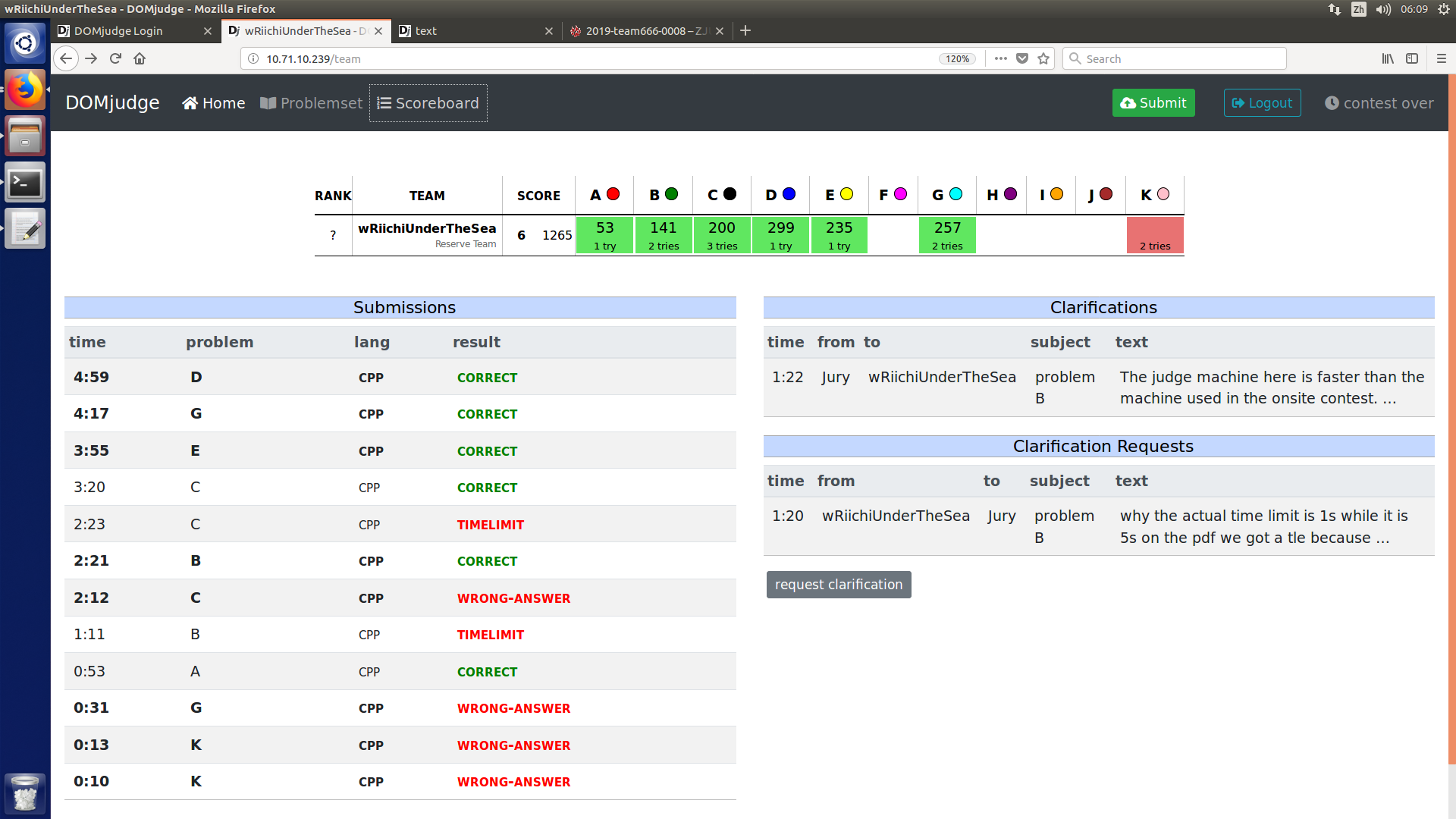Open the Zh input method indicator

click(1359, 9)
